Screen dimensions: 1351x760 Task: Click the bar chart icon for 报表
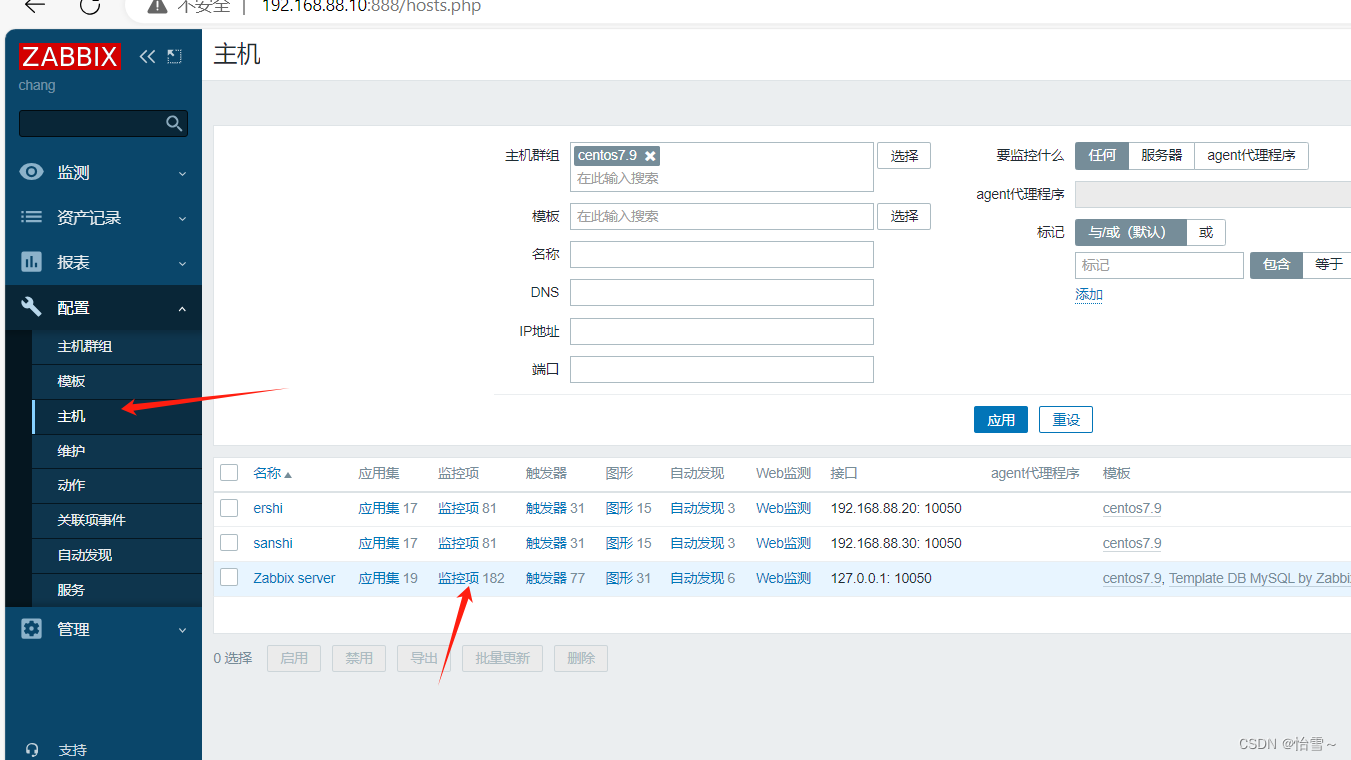(x=32, y=262)
